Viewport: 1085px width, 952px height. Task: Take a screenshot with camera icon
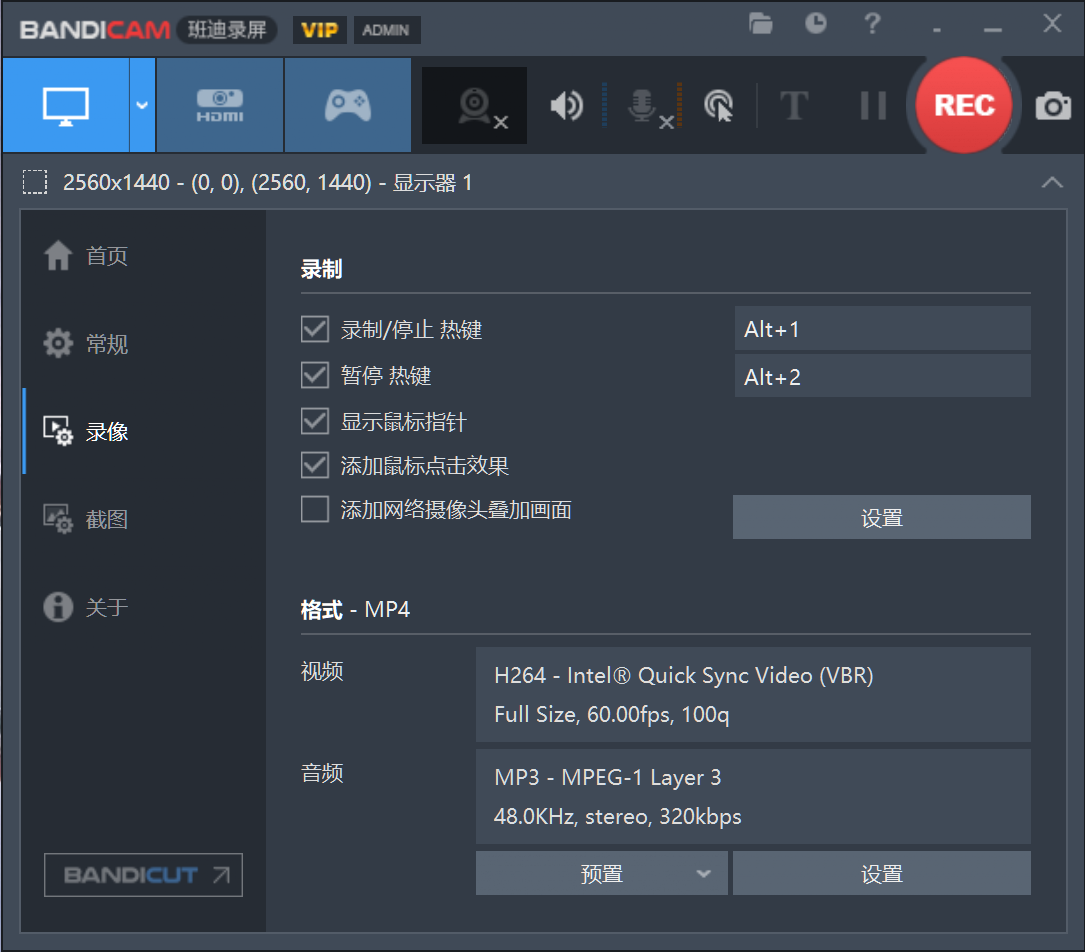(1053, 106)
